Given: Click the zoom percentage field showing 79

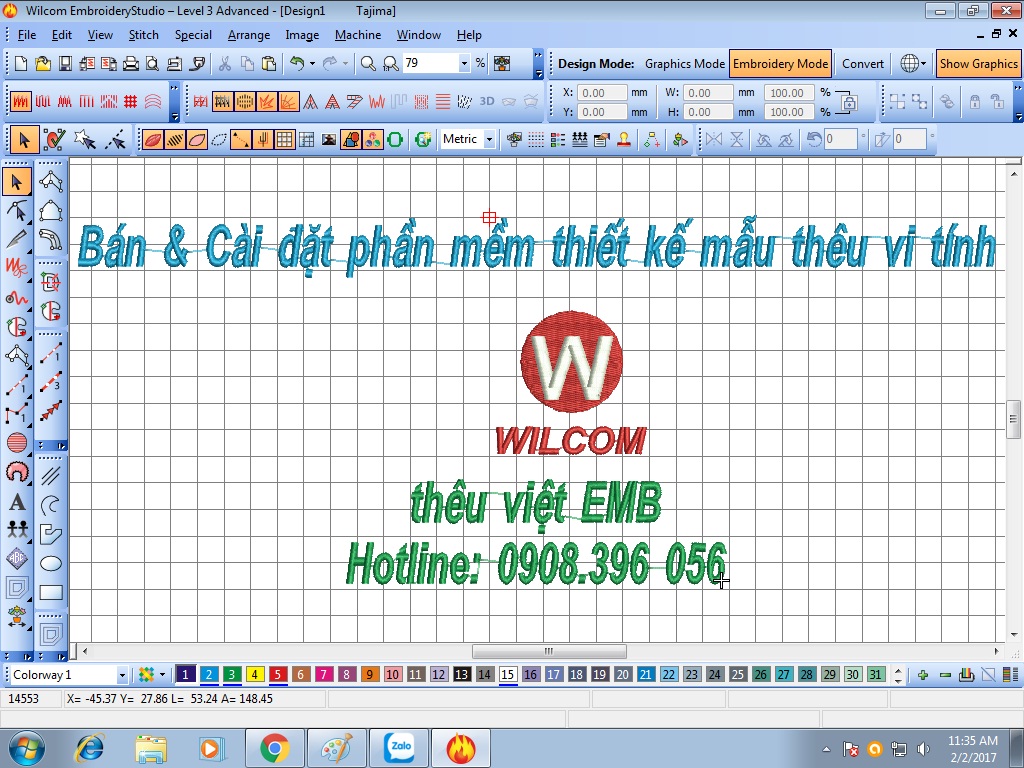Looking at the screenshot, I should [430, 63].
